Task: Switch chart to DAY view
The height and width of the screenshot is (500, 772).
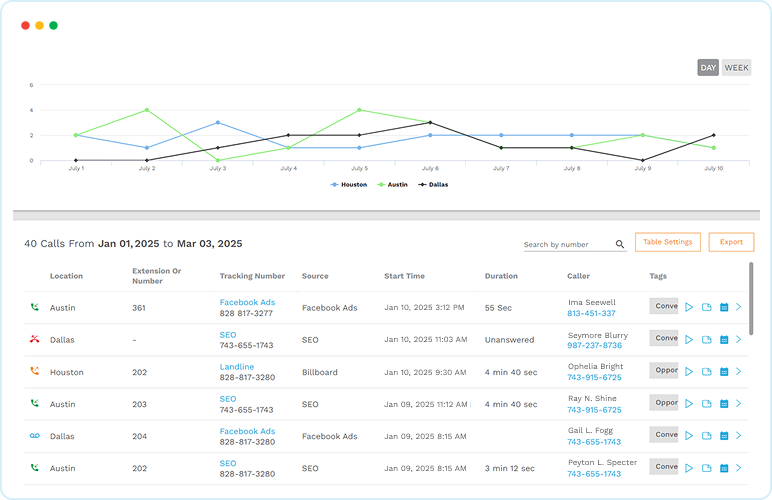Action: click(x=708, y=67)
